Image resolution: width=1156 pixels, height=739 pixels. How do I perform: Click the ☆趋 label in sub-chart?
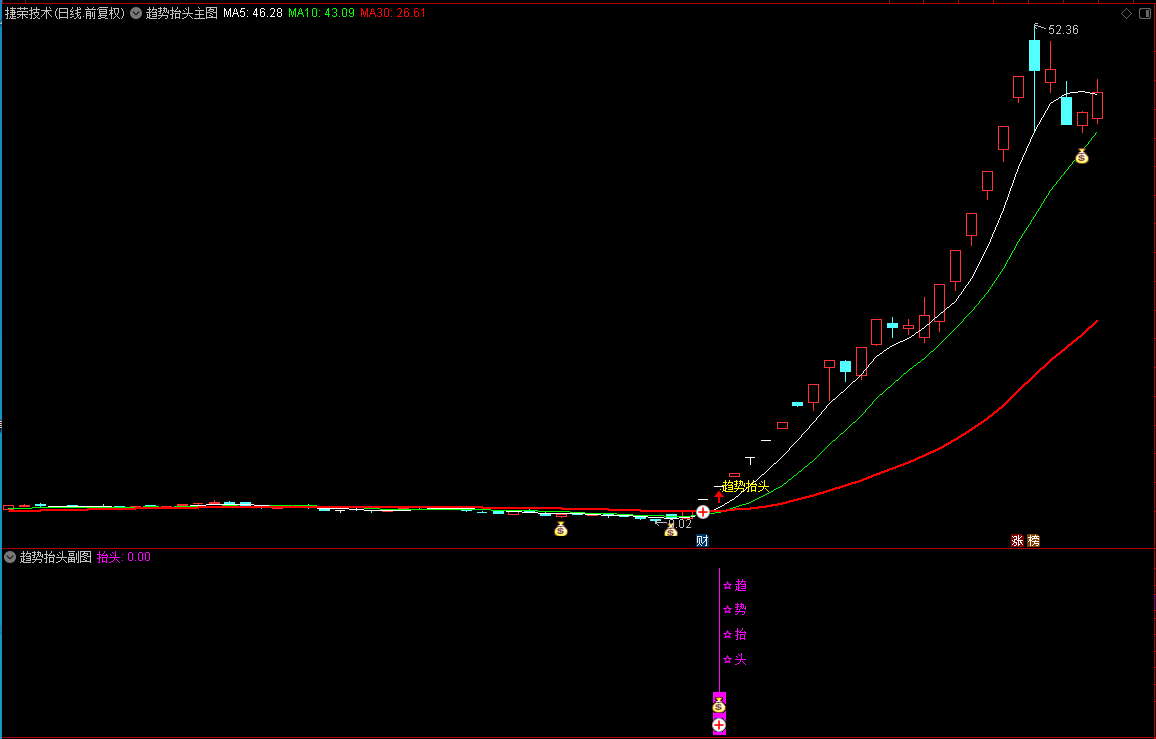(735, 586)
